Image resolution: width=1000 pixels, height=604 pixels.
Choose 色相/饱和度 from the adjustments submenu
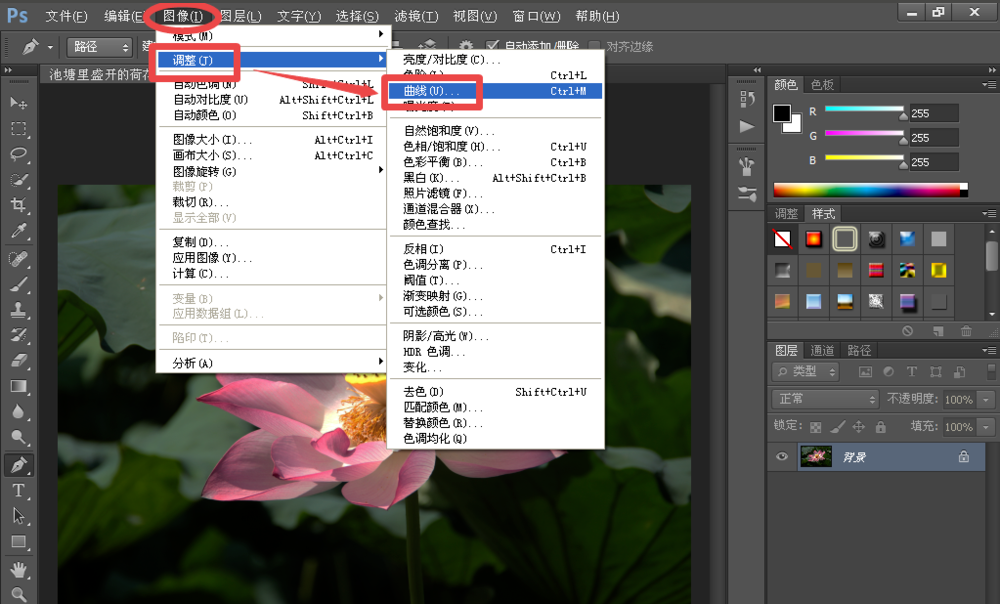(x=444, y=147)
